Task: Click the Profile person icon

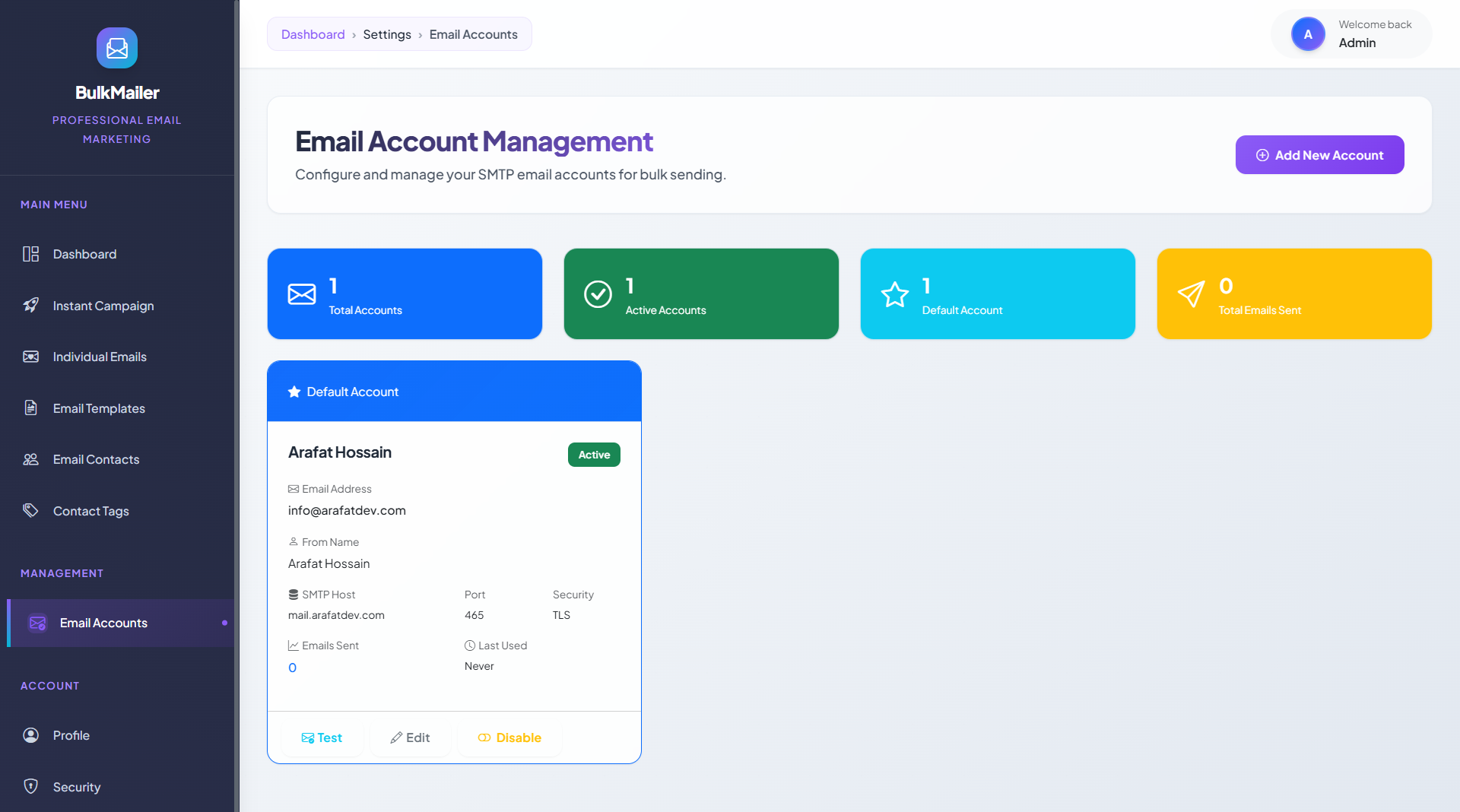Action: point(30,735)
